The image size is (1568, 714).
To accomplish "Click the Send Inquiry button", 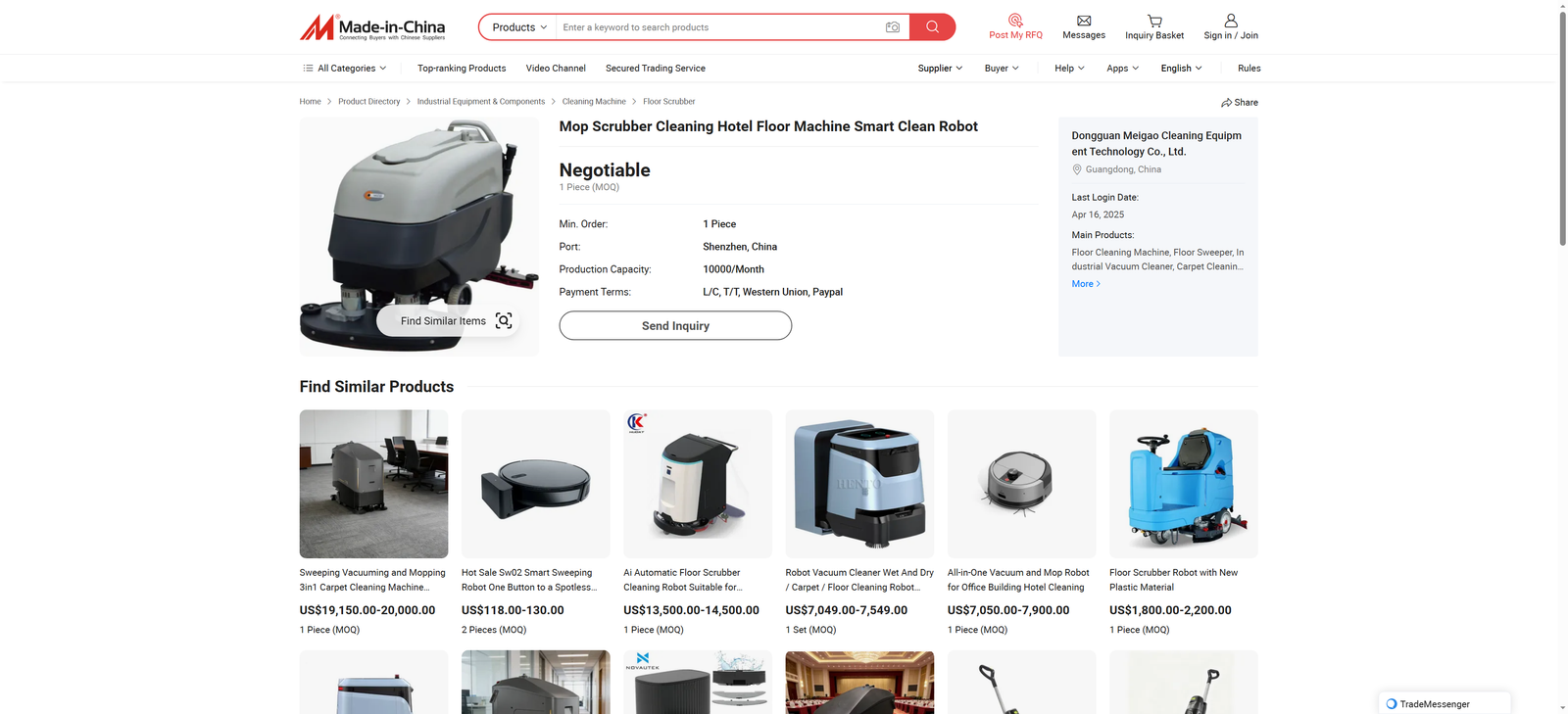I will [x=675, y=326].
